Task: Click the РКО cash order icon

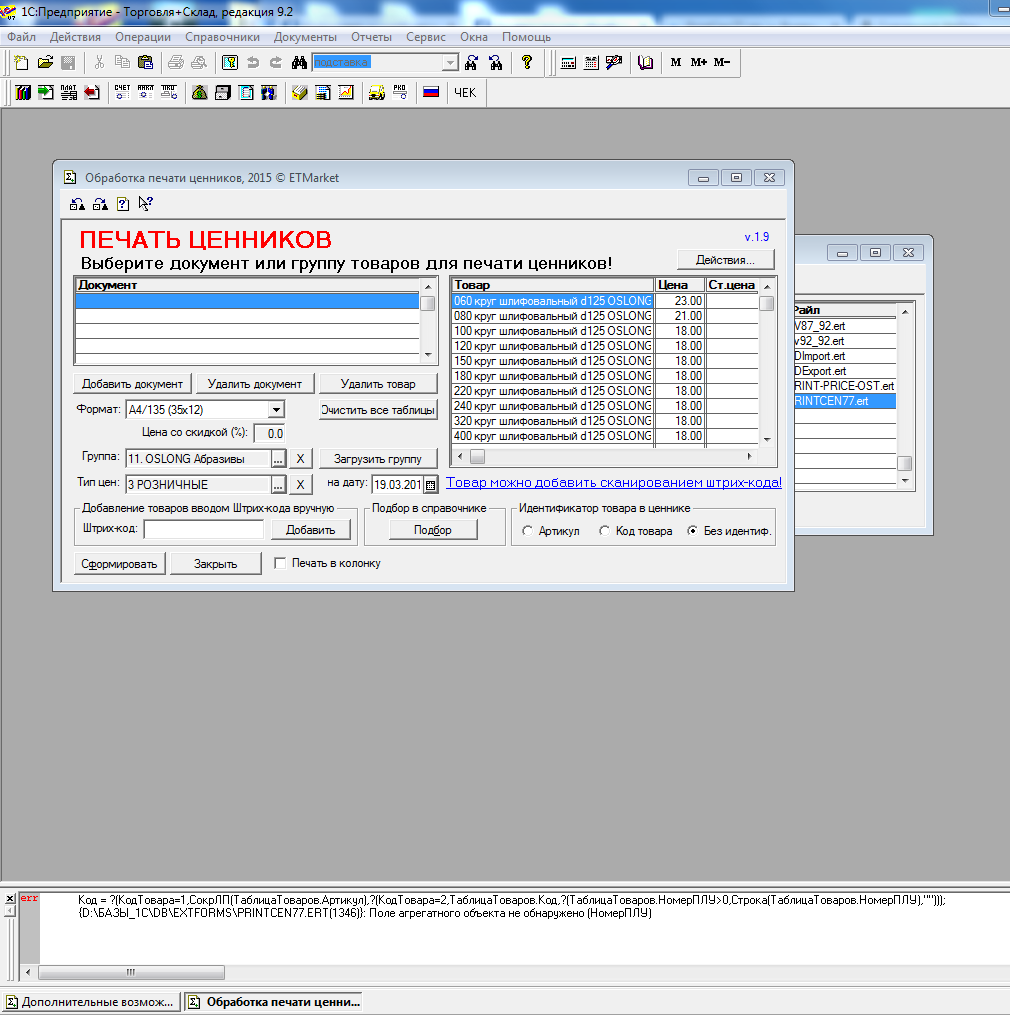Action: click(x=400, y=93)
